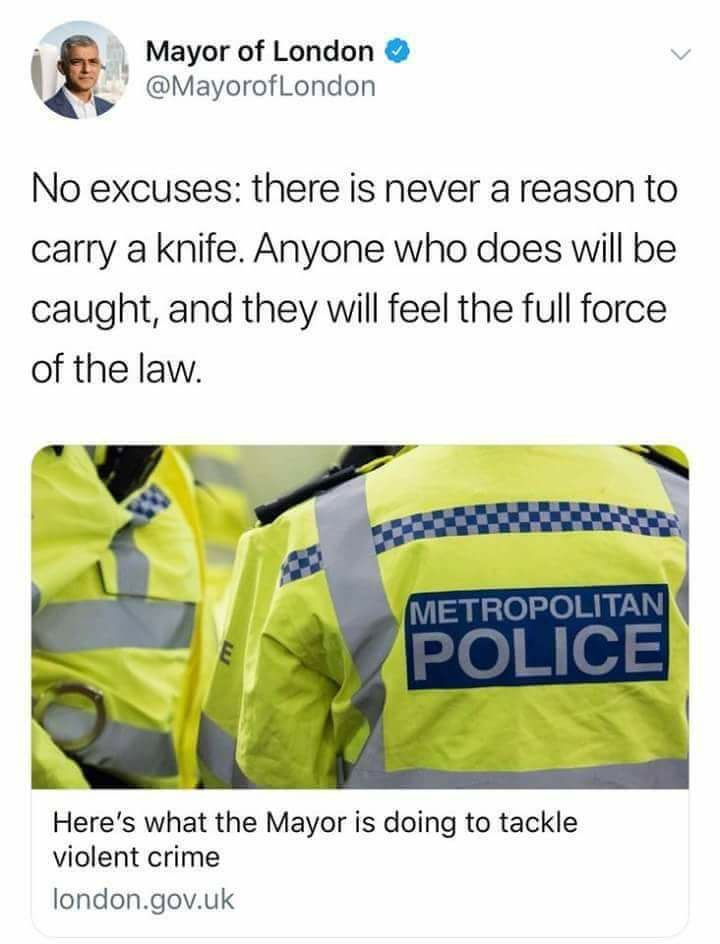Click the blue verified checkmark badge
The height and width of the screenshot is (944, 720).
[x=397, y=52]
